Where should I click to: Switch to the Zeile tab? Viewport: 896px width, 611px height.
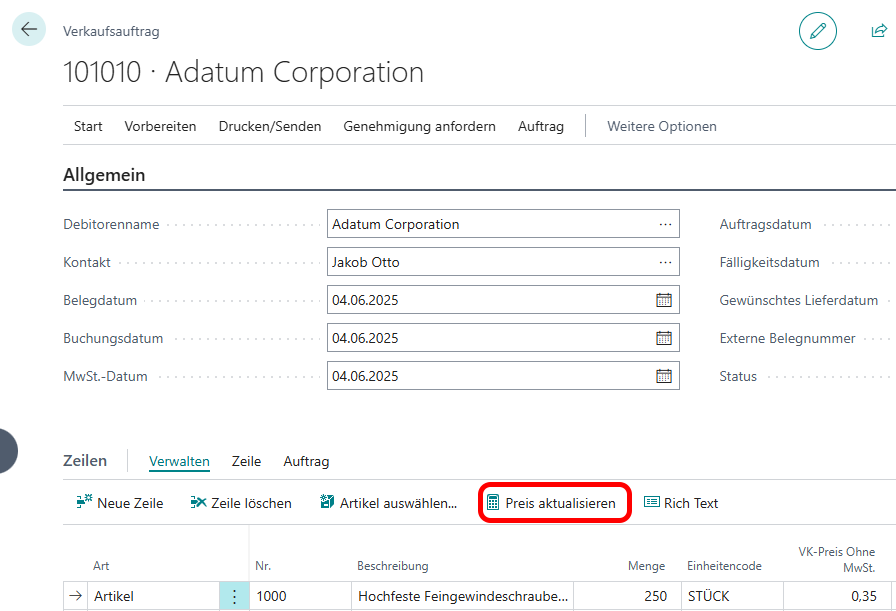coord(246,461)
